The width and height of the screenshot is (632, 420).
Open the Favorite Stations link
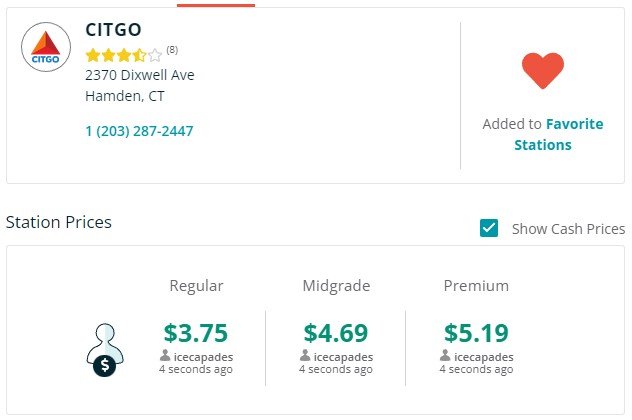(559, 134)
